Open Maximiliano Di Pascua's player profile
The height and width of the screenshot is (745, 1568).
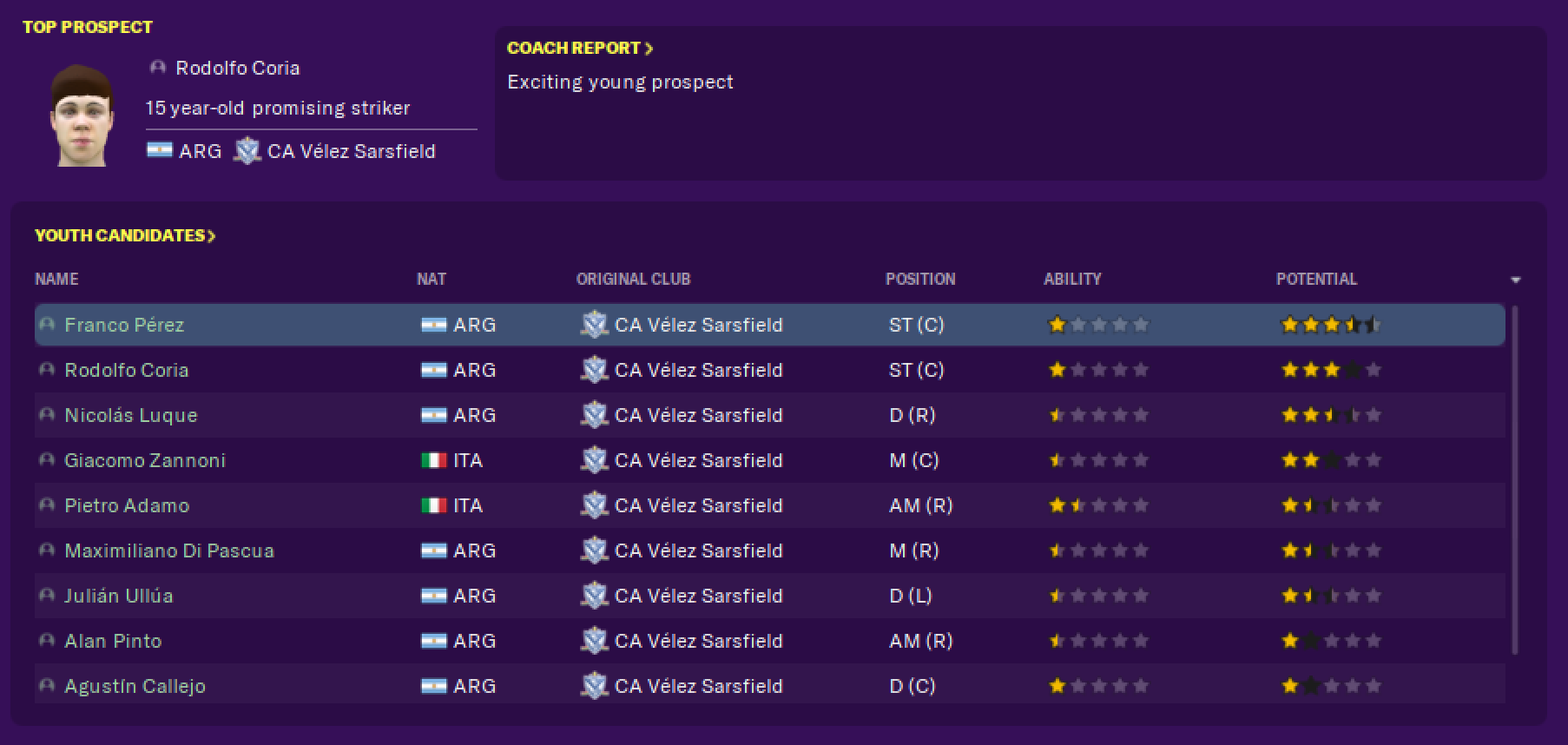point(169,551)
